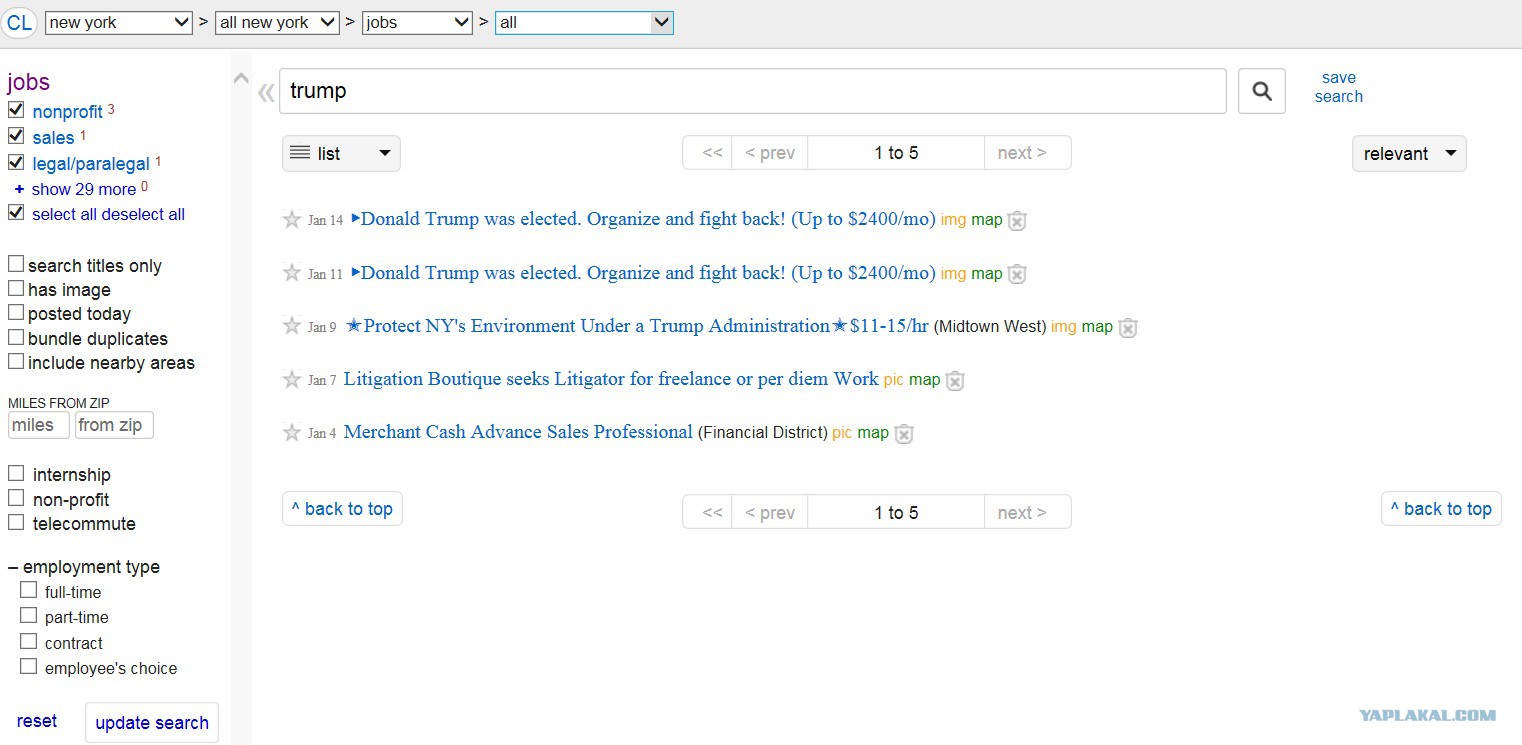1522x745 pixels.
Task: Click the search box containing trump
Action: click(753, 91)
